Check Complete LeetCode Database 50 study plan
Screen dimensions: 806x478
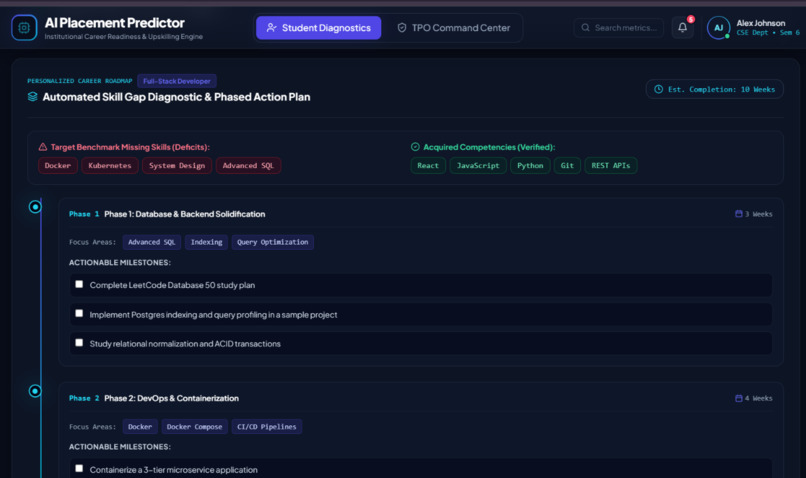click(x=79, y=284)
